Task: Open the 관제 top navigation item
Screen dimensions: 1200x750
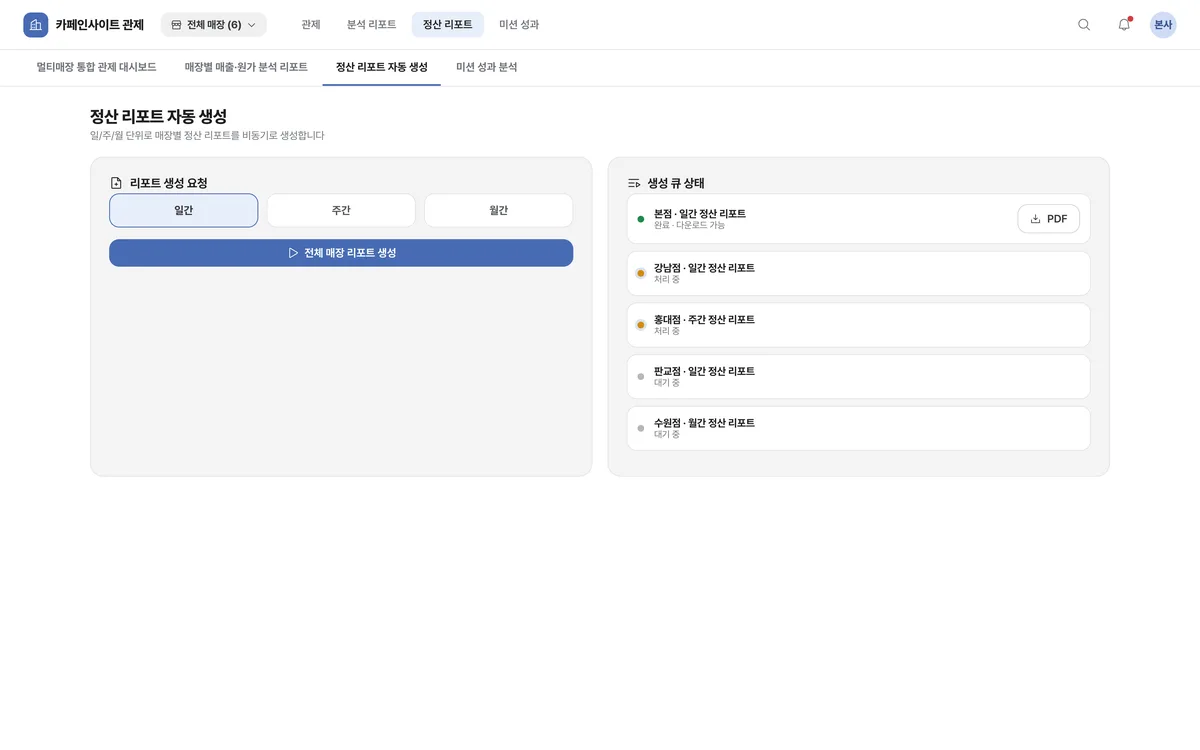Action: tap(311, 25)
